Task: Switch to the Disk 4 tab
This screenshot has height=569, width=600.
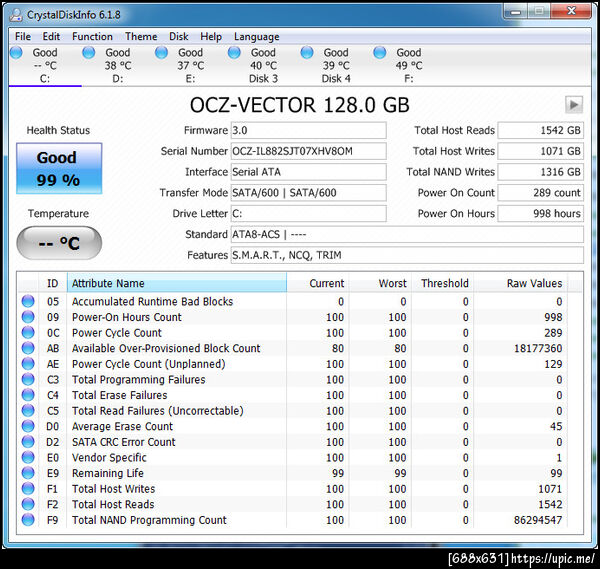Action: coord(336,65)
